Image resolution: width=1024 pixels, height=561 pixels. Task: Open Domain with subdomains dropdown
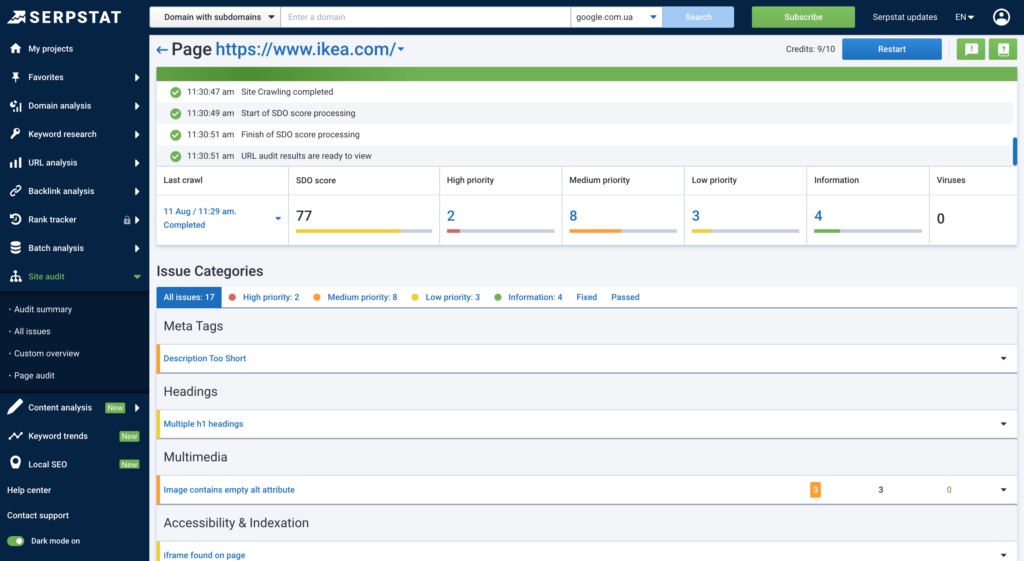[215, 17]
